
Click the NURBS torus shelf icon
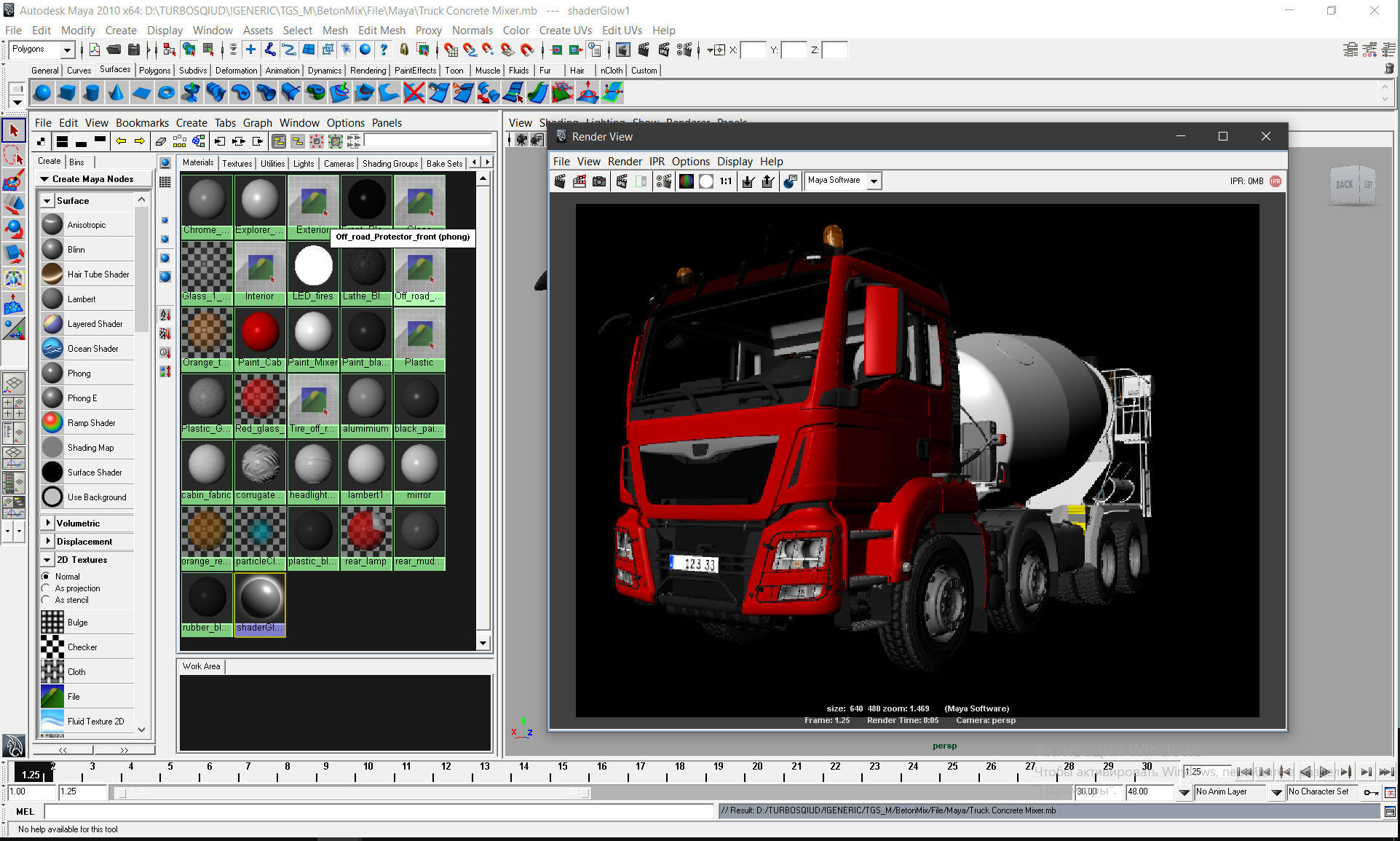point(166,92)
